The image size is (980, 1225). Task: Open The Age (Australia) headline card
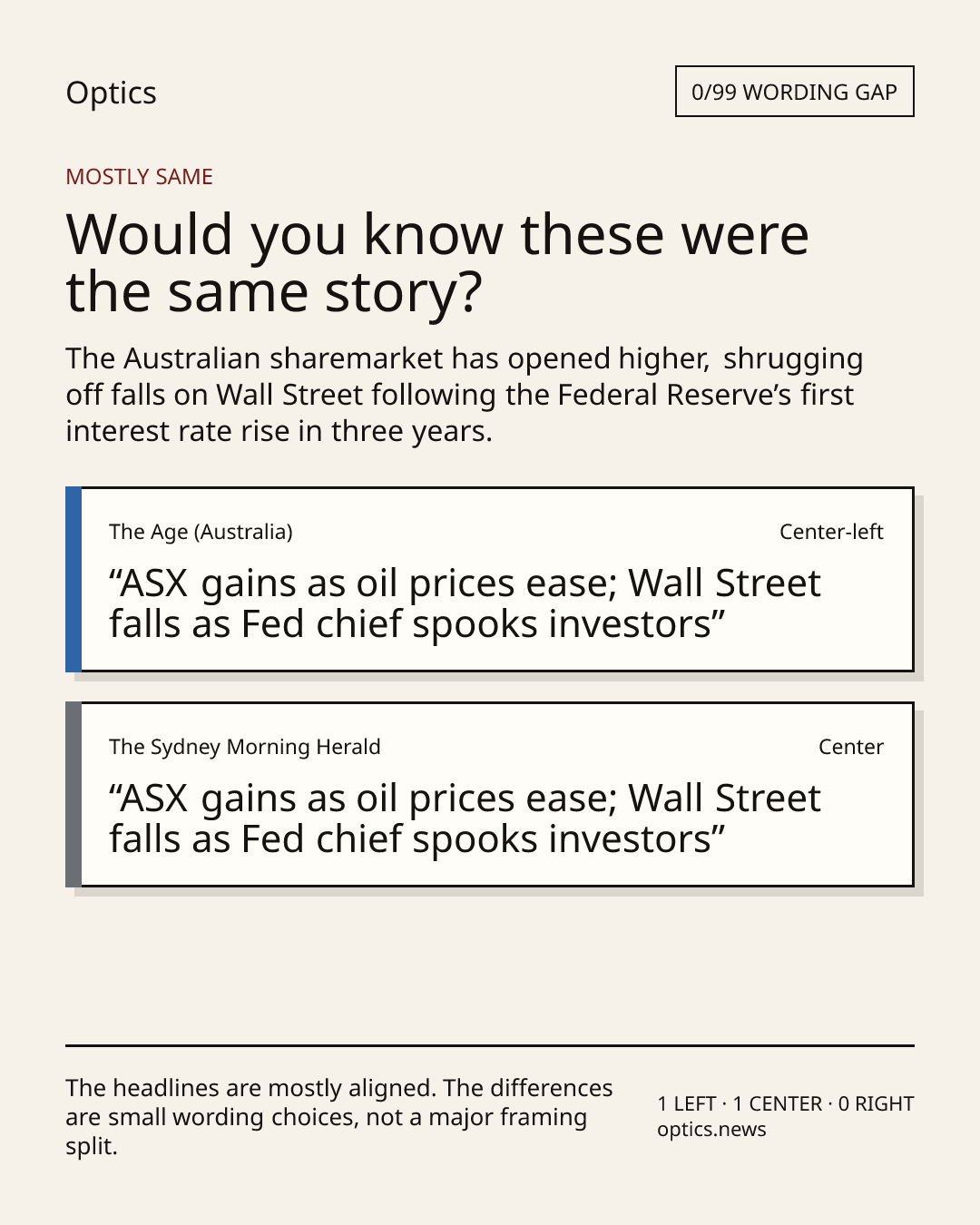pos(489,580)
